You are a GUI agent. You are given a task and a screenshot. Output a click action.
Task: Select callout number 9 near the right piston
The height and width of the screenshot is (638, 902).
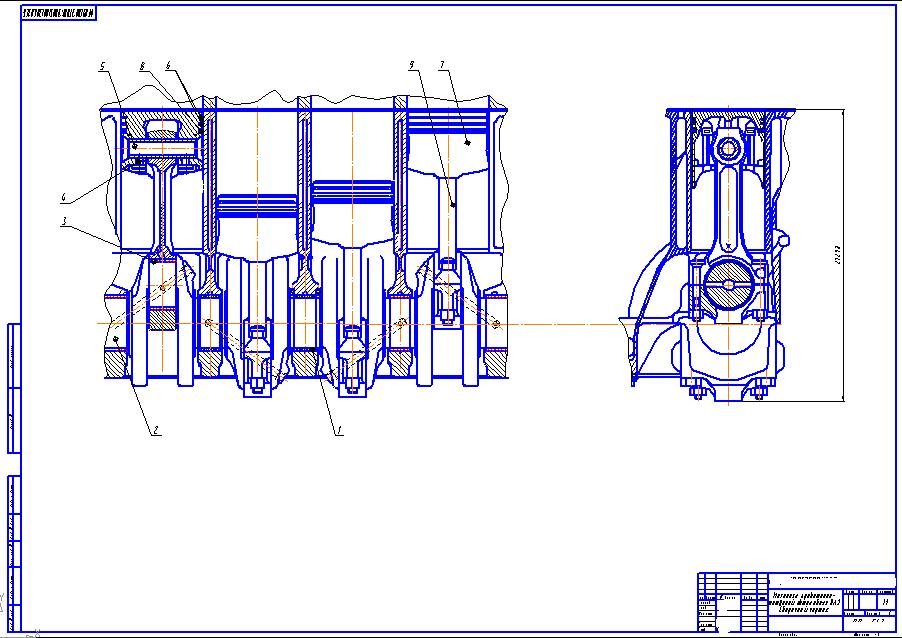[411, 67]
